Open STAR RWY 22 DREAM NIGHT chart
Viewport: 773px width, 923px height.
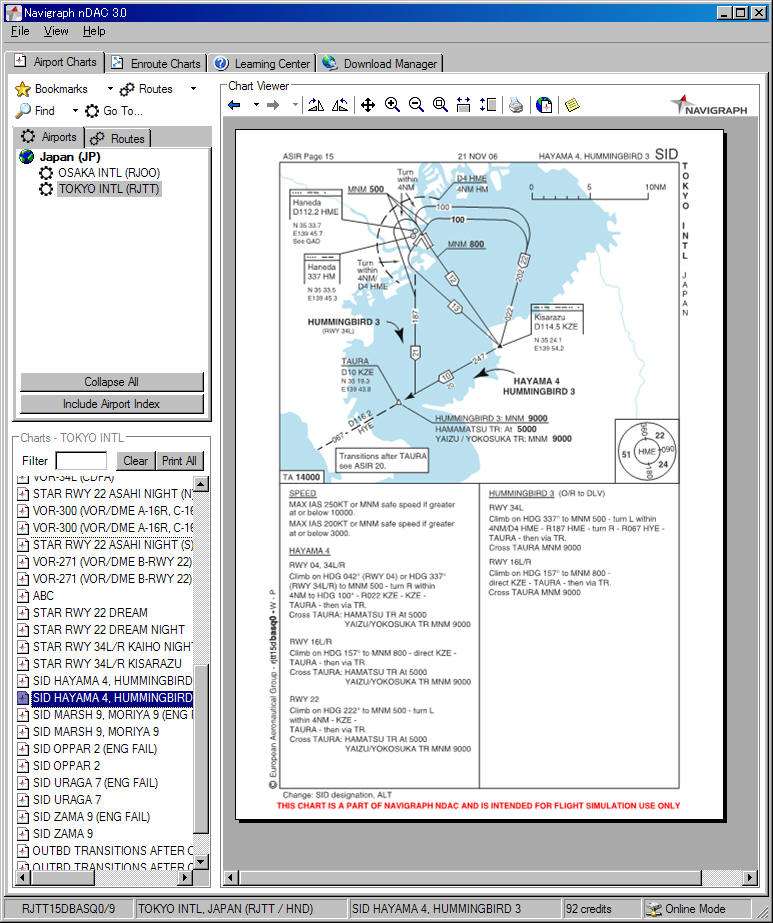tap(108, 630)
